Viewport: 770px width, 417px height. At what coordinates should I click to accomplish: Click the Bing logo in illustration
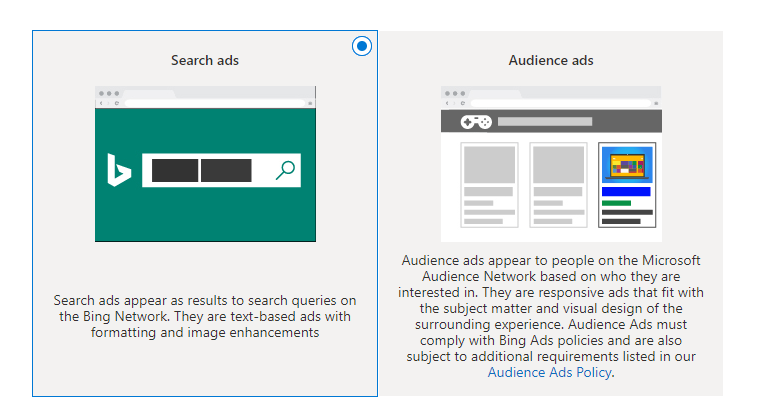pyautogui.click(x=119, y=170)
